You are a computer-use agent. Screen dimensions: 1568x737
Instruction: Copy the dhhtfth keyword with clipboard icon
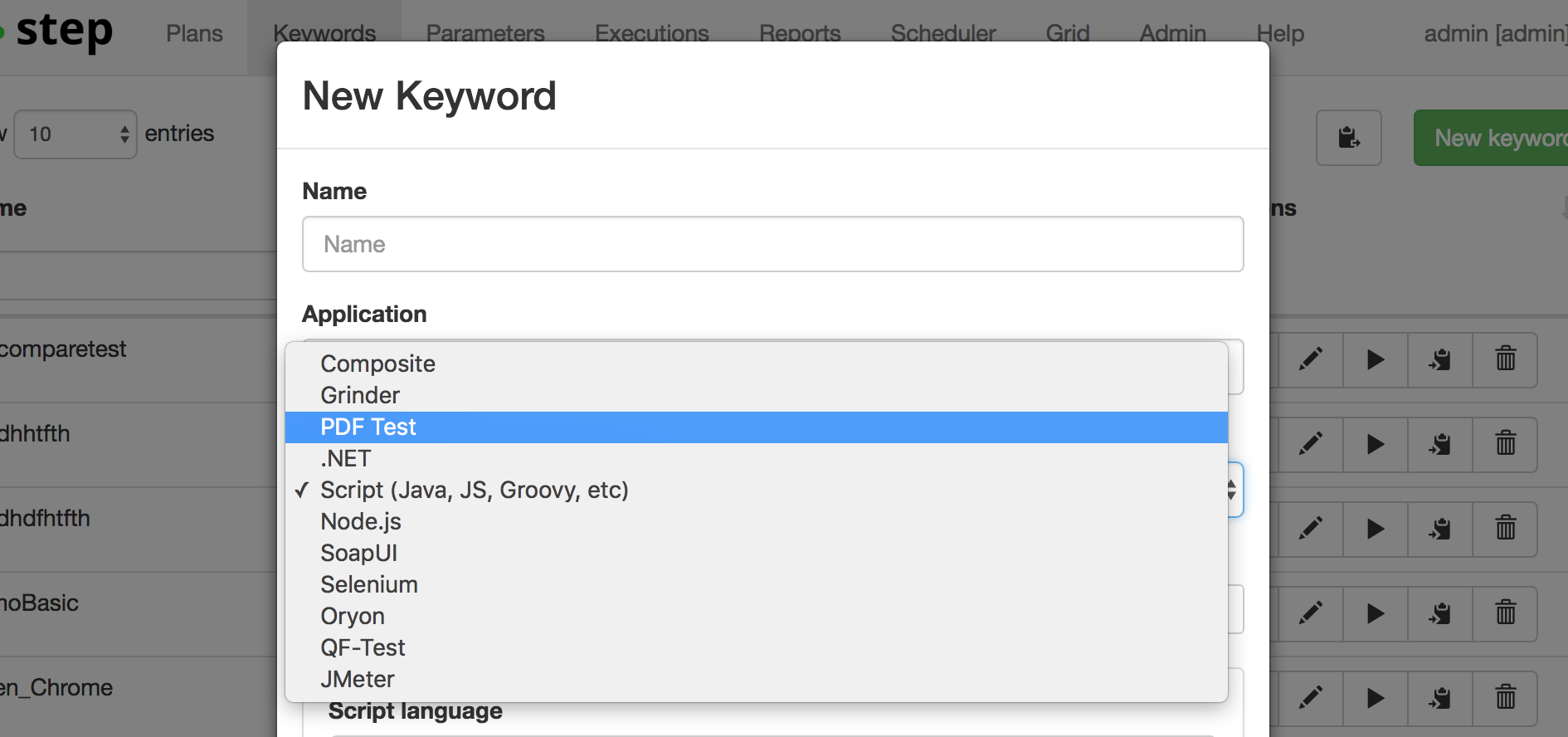click(x=1440, y=444)
